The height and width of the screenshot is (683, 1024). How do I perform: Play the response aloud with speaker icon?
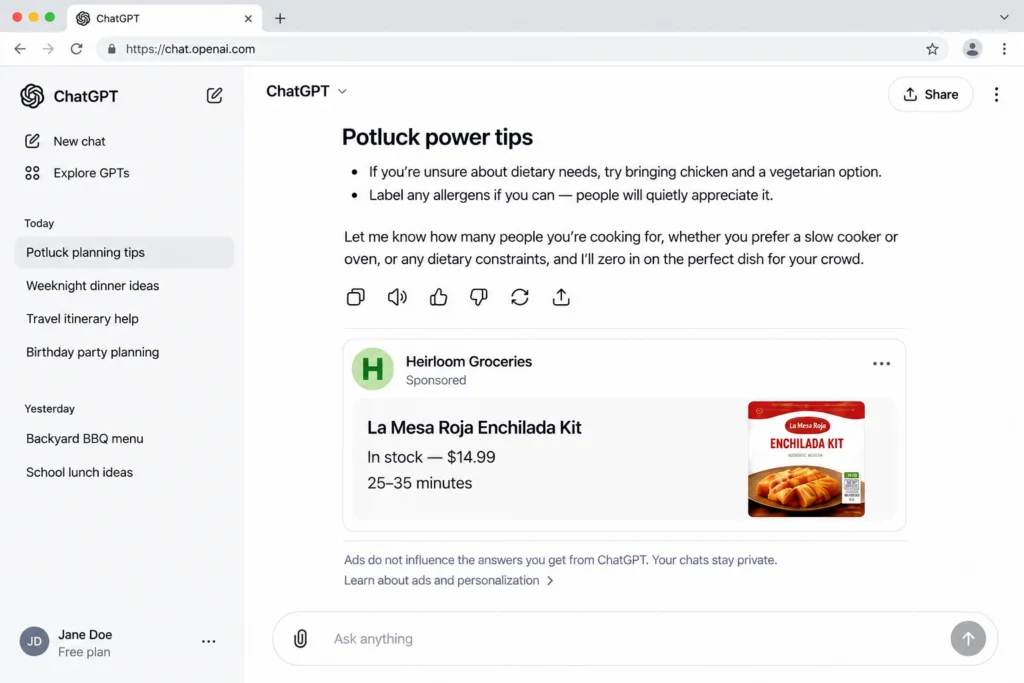pos(397,297)
